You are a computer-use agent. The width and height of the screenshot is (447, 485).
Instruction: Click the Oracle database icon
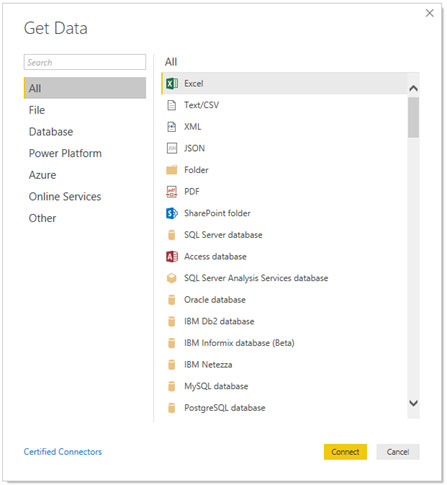coord(172,300)
